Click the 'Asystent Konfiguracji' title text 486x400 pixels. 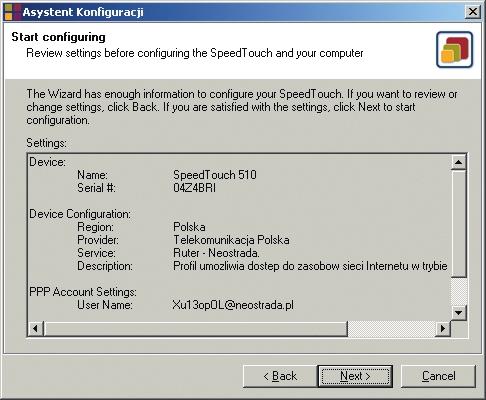[83, 12]
